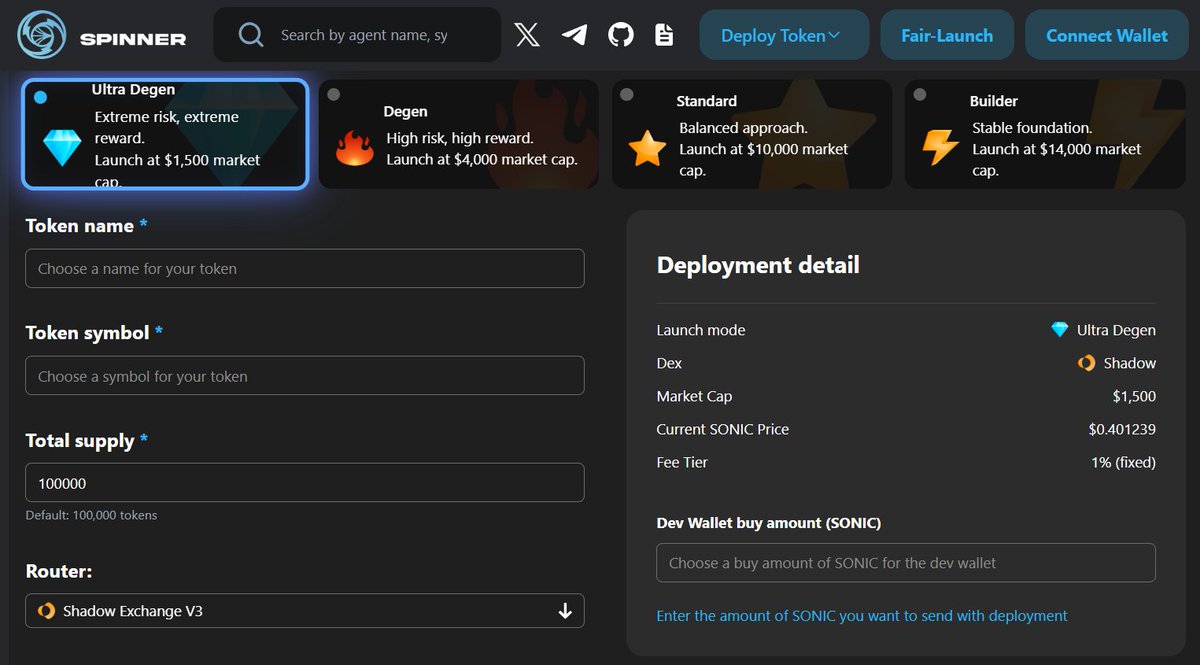Image resolution: width=1200 pixels, height=665 pixels.
Task: Select the Ultra Degen radio button
Action: pyautogui.click(x=40, y=97)
